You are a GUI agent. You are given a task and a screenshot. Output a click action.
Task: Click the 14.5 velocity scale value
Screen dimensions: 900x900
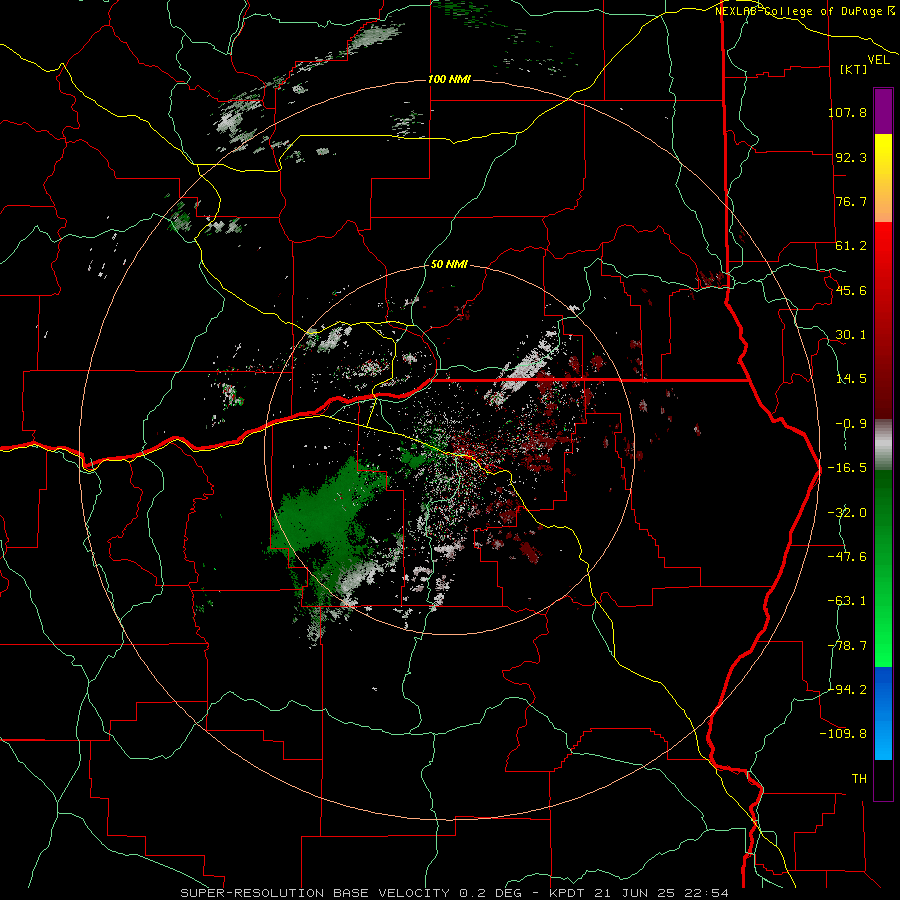(851, 379)
